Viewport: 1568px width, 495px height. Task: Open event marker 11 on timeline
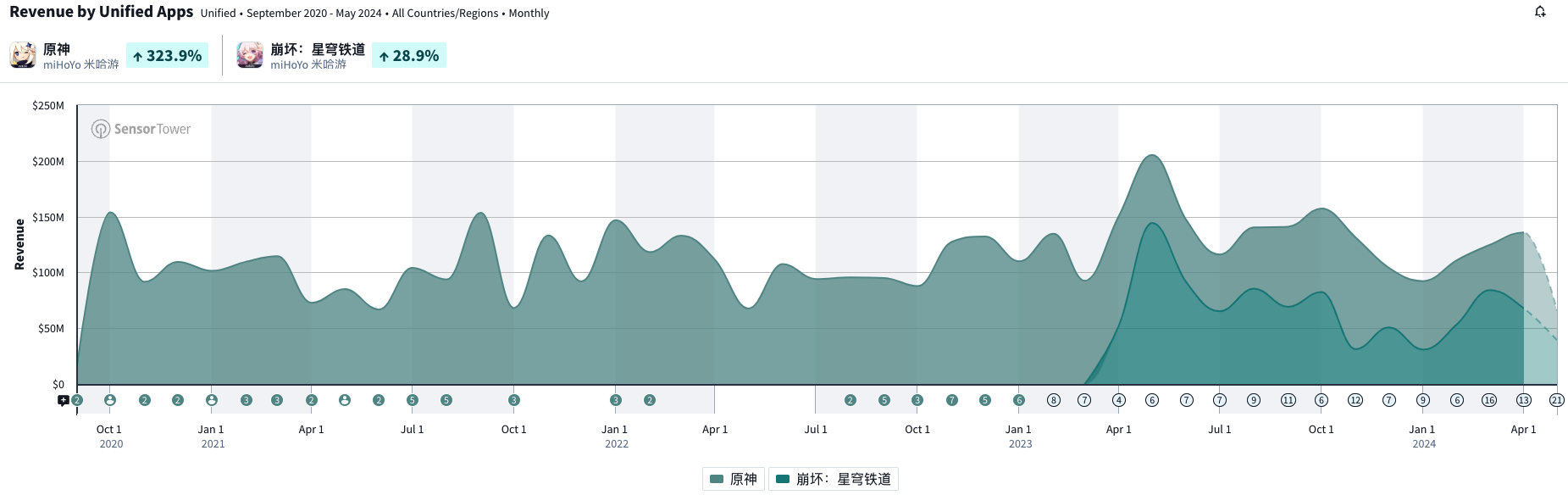pyautogui.click(x=1288, y=400)
